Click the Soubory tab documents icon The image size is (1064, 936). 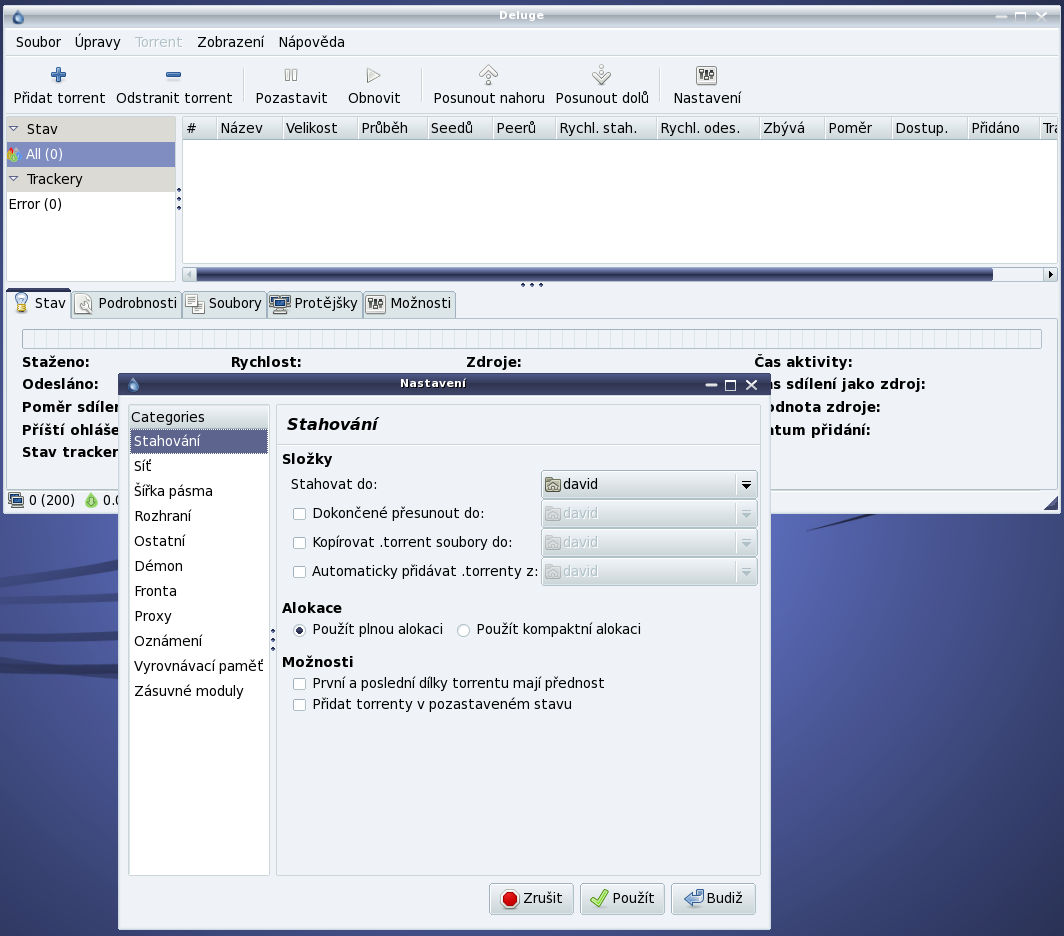coord(195,304)
